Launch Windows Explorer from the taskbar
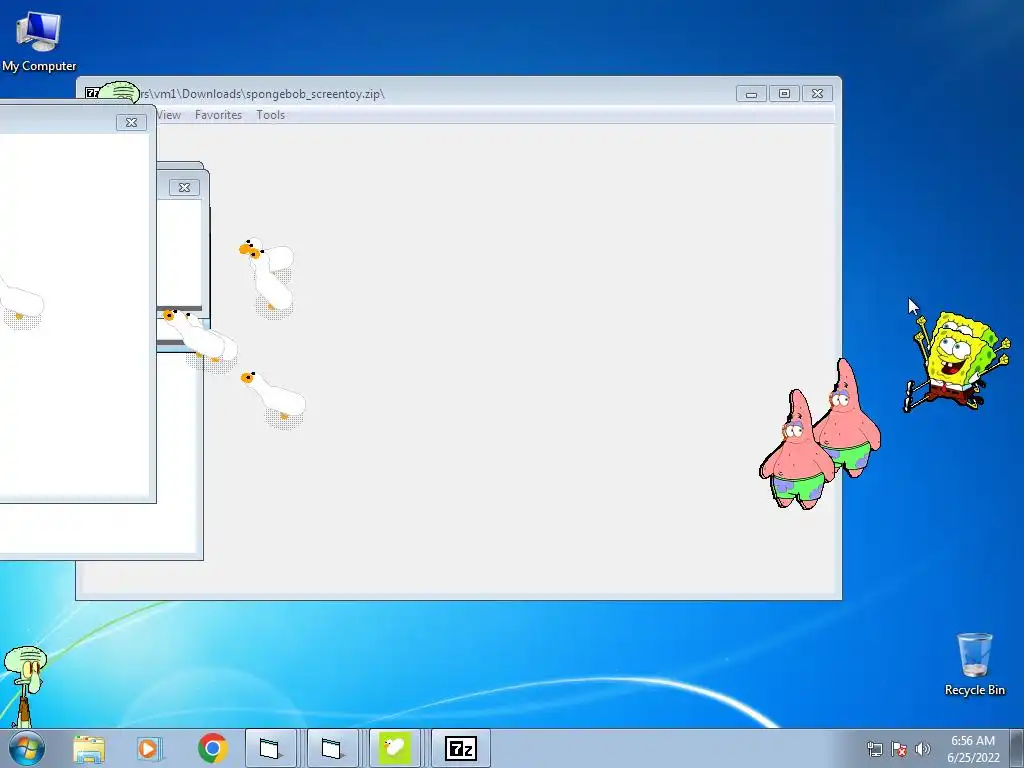The height and width of the screenshot is (768, 1024). coord(89,748)
